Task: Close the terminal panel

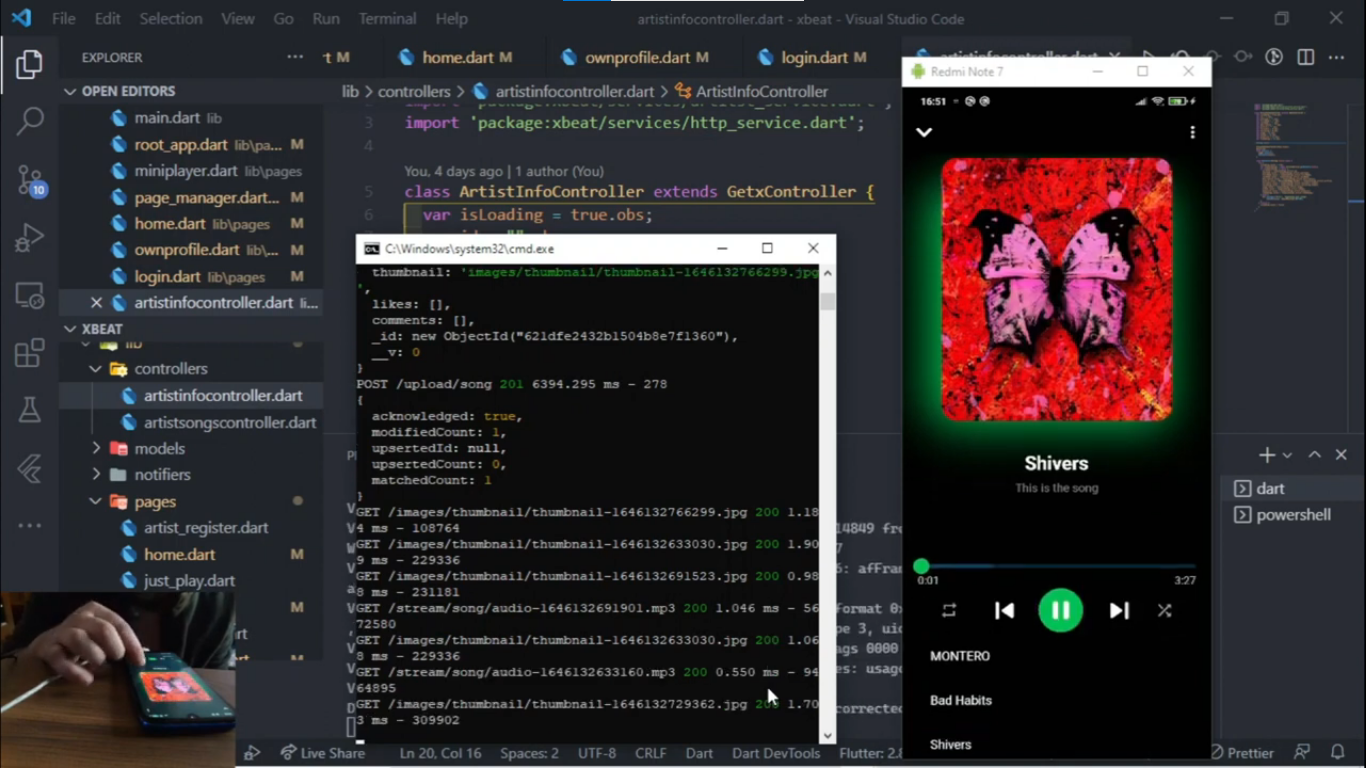Action: pos(1342,455)
